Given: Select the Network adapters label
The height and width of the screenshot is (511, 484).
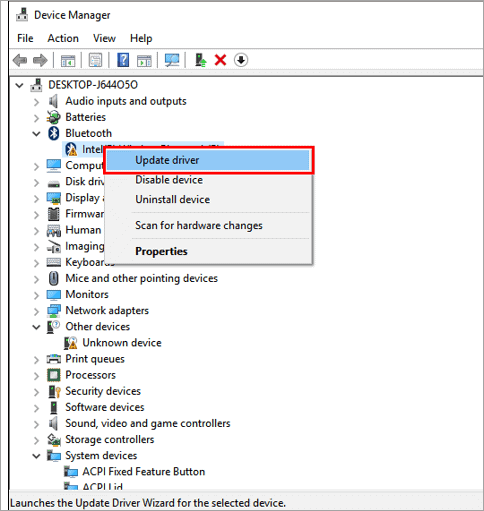Looking at the screenshot, I should point(107,311).
